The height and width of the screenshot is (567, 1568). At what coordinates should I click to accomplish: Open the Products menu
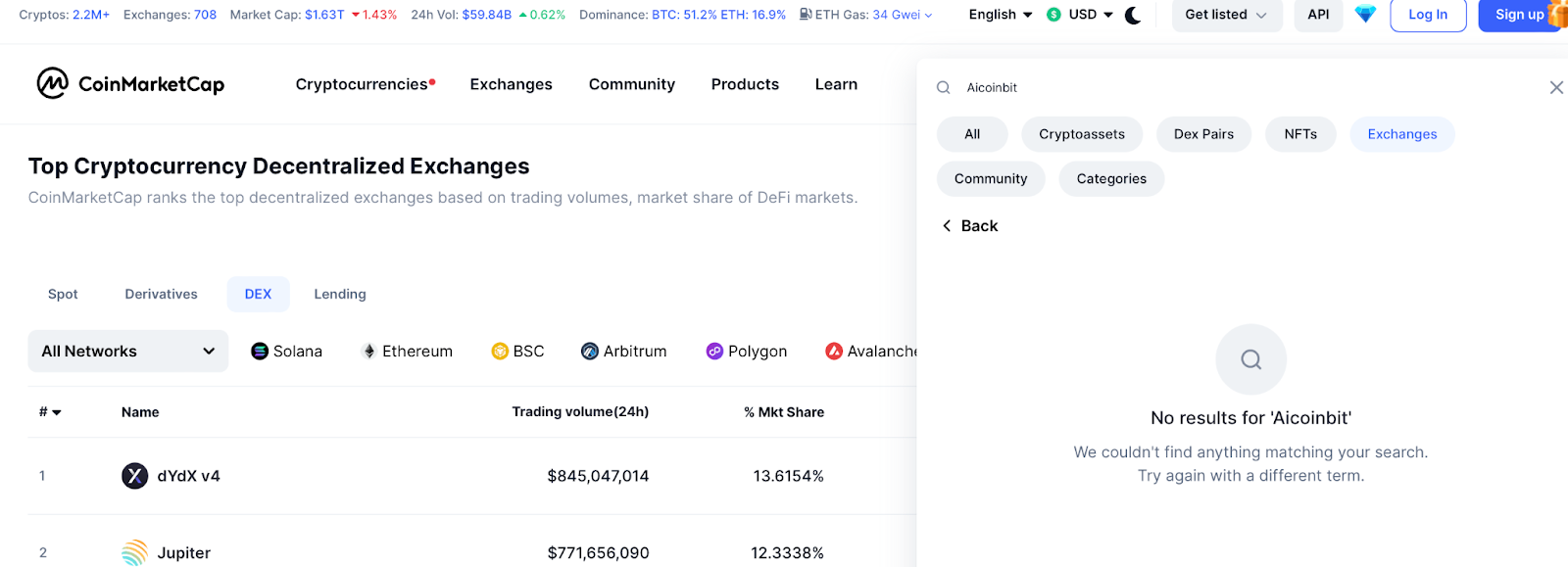(745, 84)
